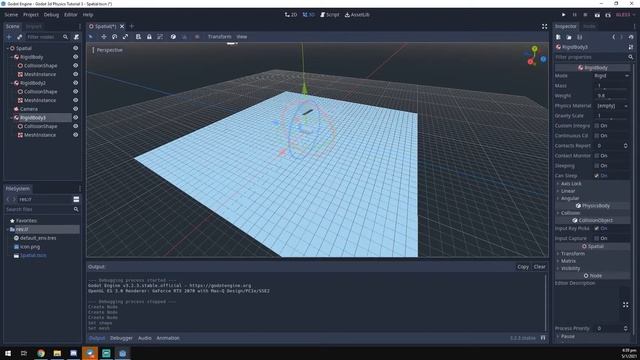
Task: Click the lock selected object icon
Action: point(149,37)
